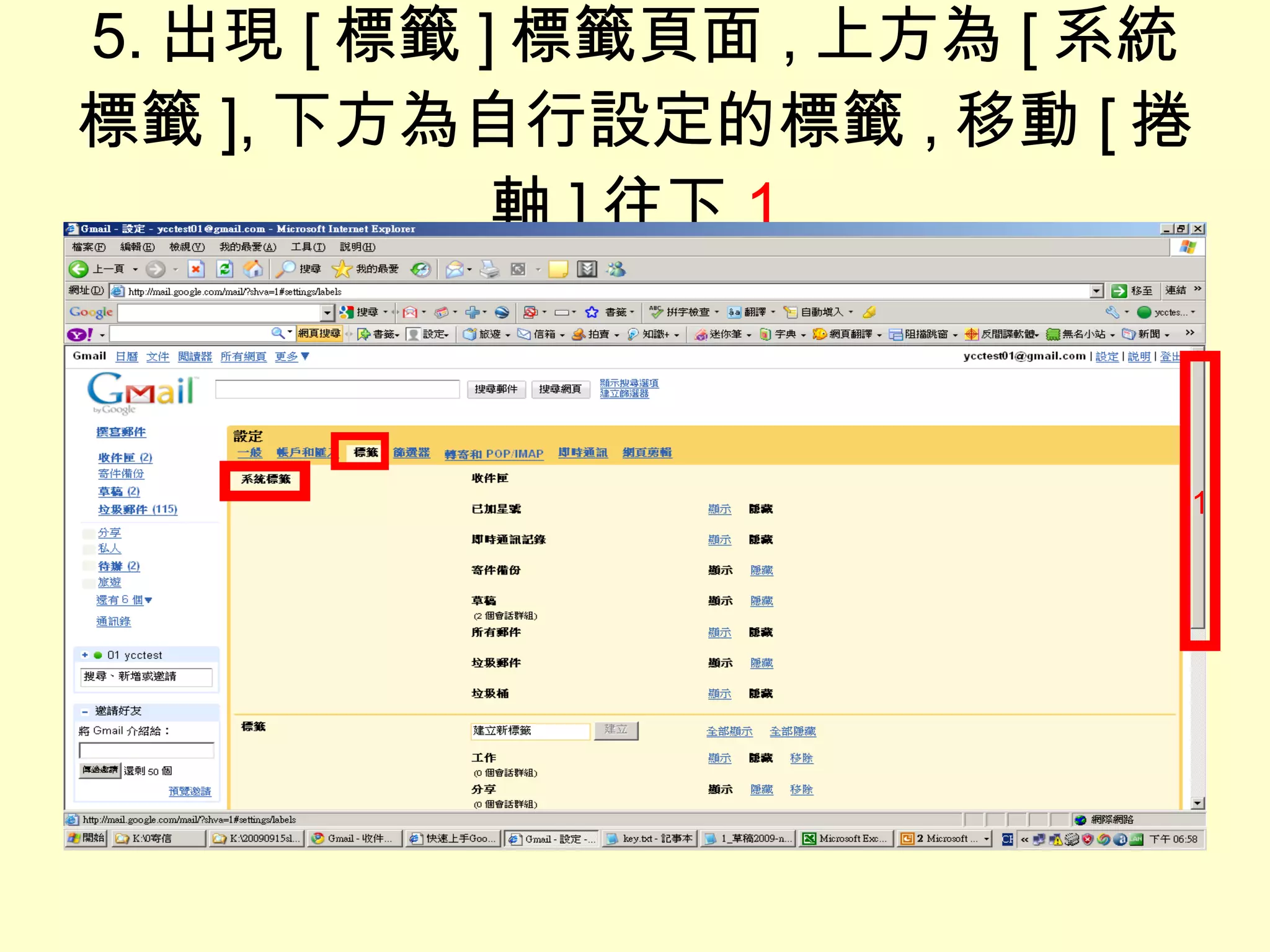Open the Back button history dropdown arrow
Screen dimensions: 1270x952
135,270
